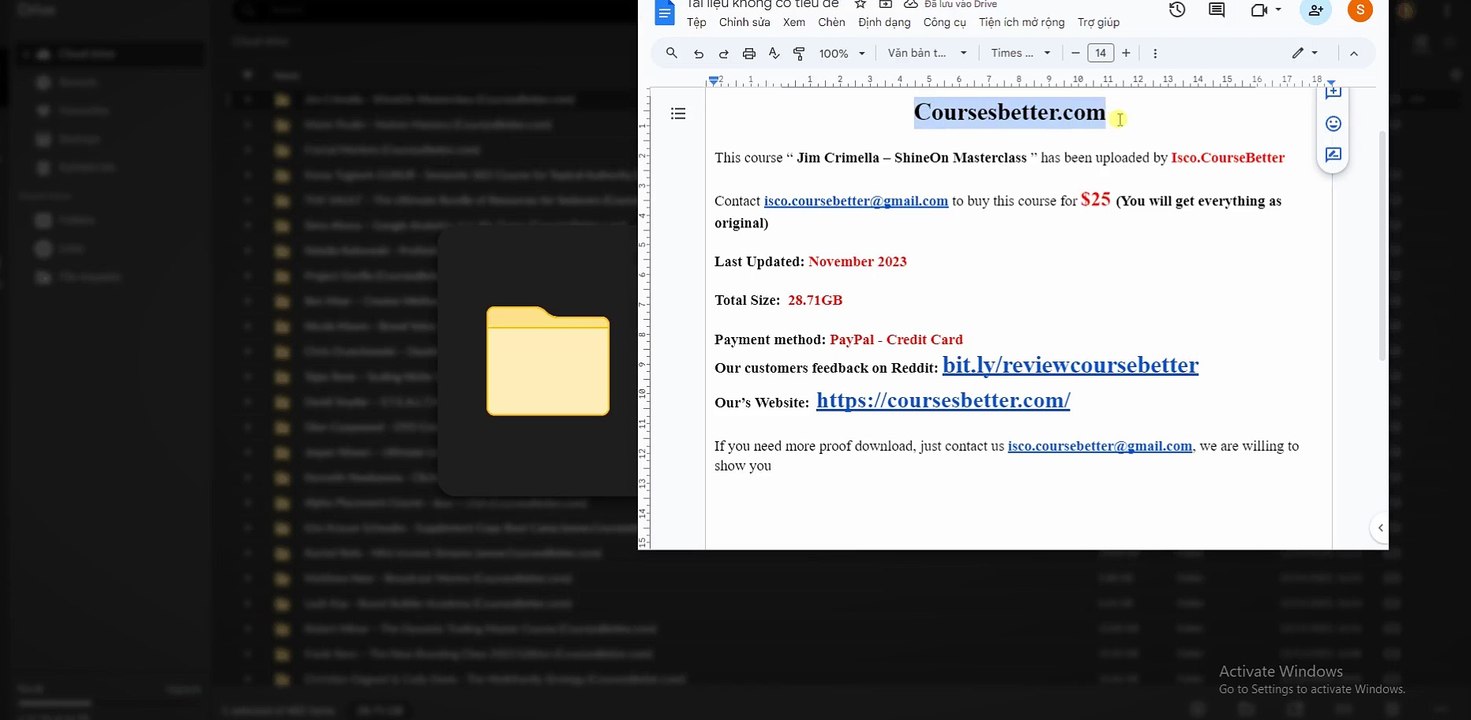This screenshot has height=720, width=1471.
Task: Open the Chèn menu
Action: (831, 22)
